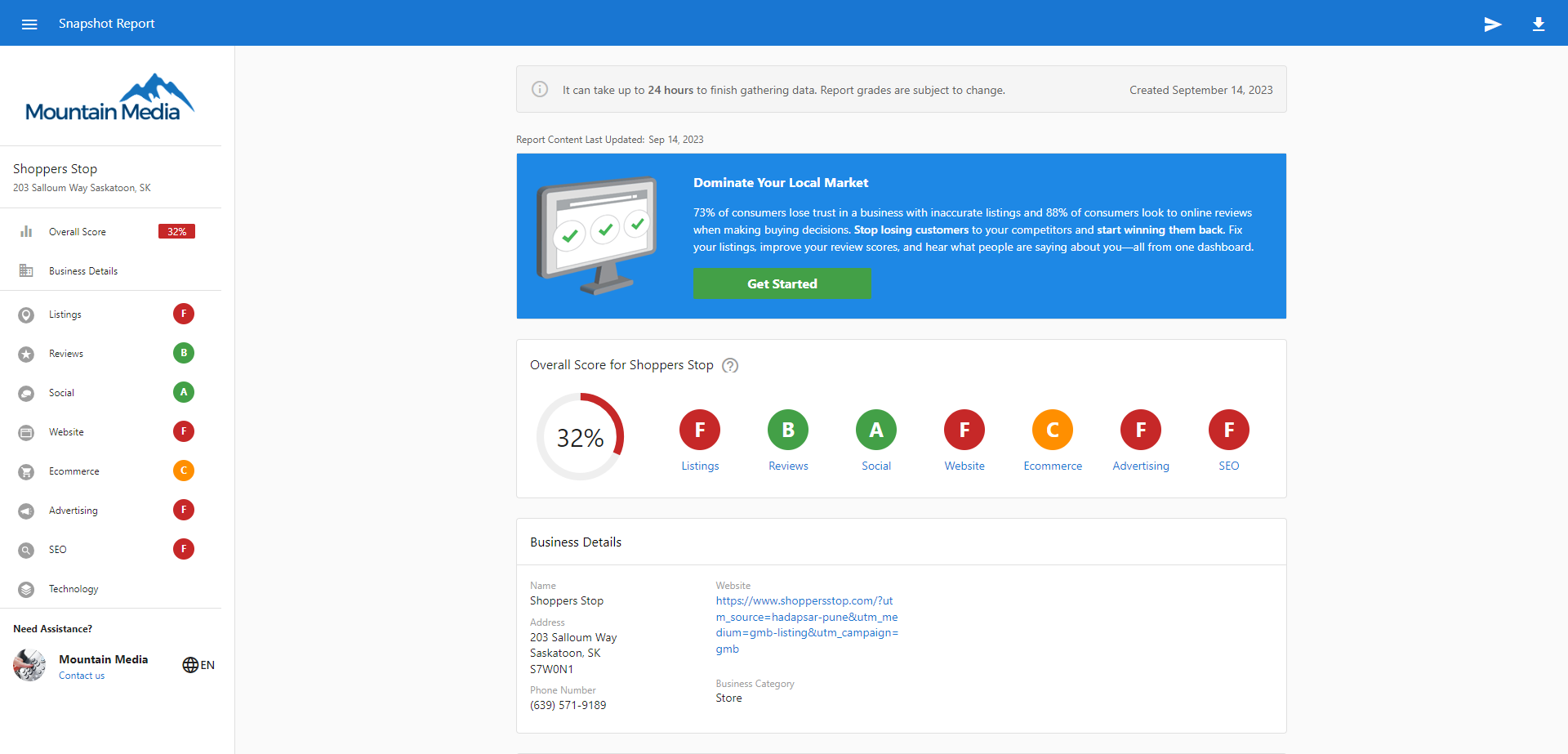Select Listings in the sidebar menu
The height and width of the screenshot is (754, 1568).
point(111,315)
